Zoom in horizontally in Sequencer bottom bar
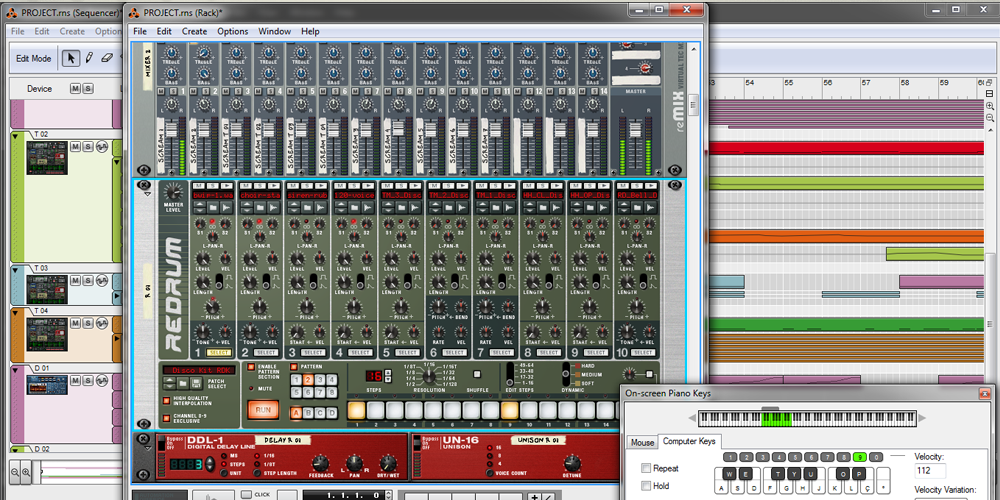 tap(26, 473)
